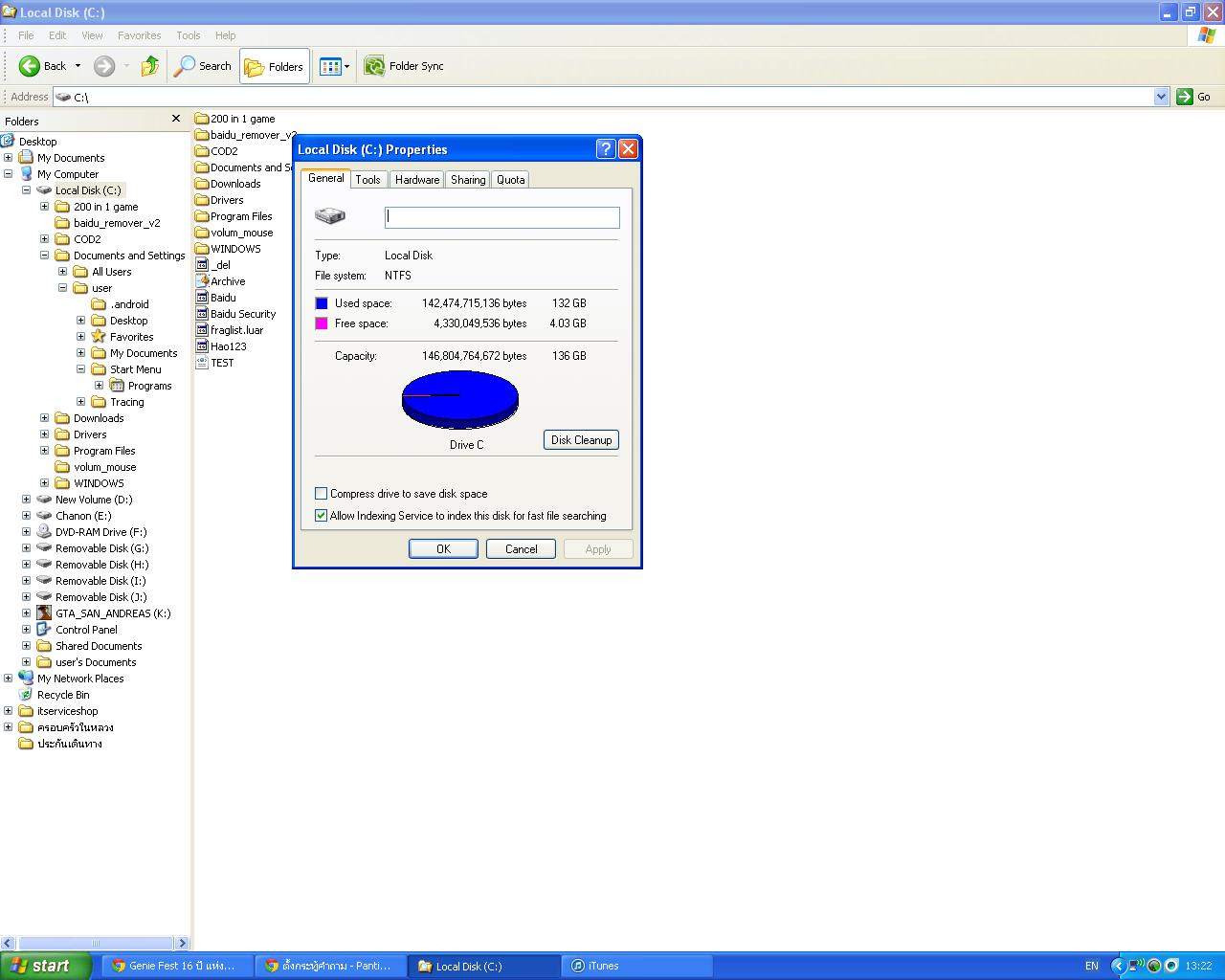Image resolution: width=1225 pixels, height=980 pixels.
Task: Select the Archive file icon
Action: tap(202, 281)
